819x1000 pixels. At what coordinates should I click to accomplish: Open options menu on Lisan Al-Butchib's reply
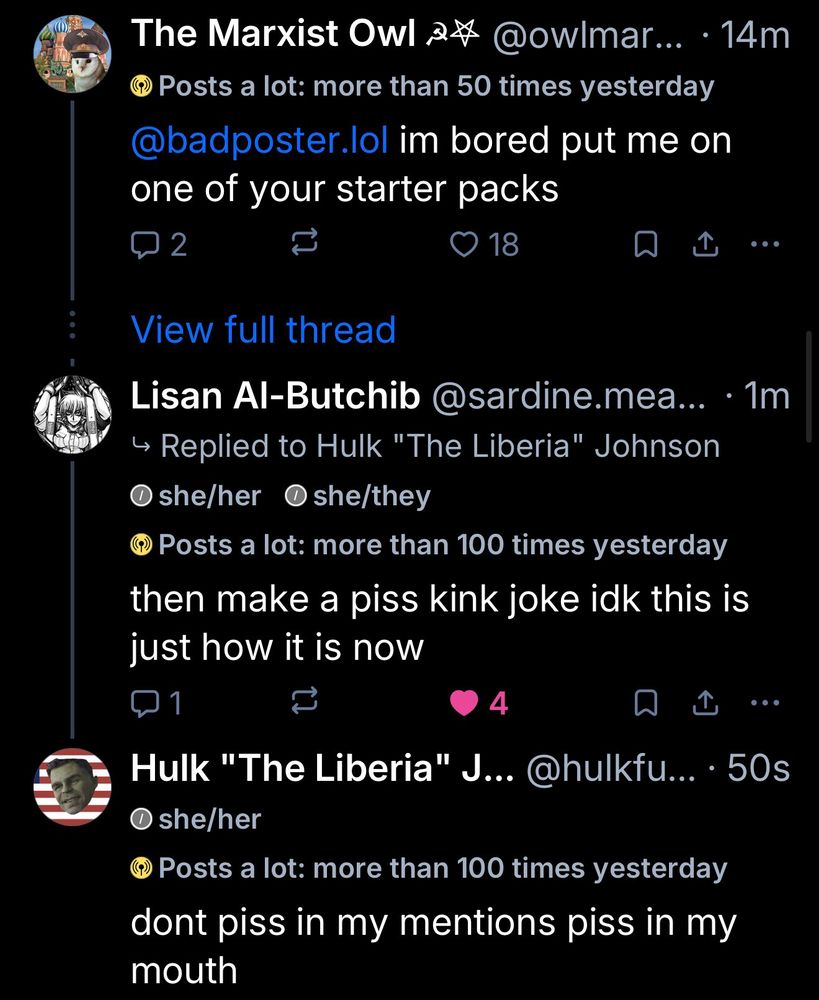765,702
